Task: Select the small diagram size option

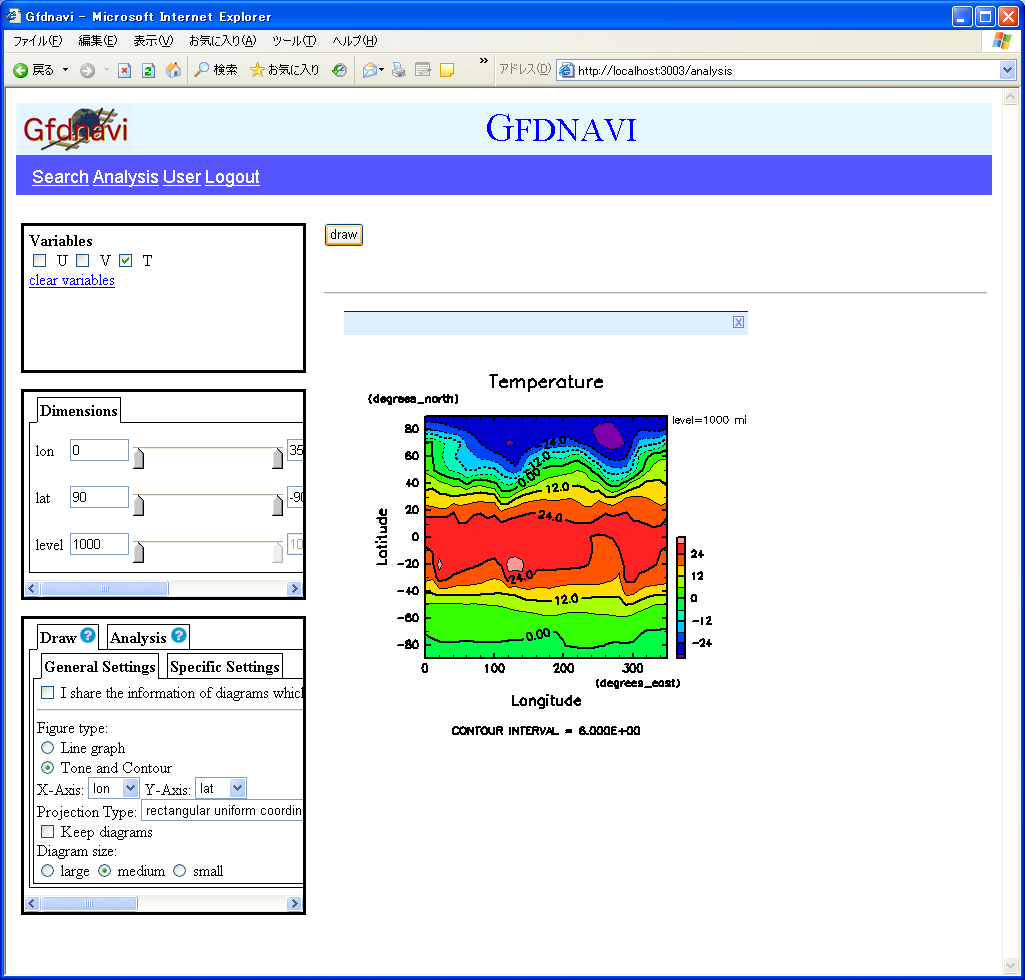Action: pos(180,871)
